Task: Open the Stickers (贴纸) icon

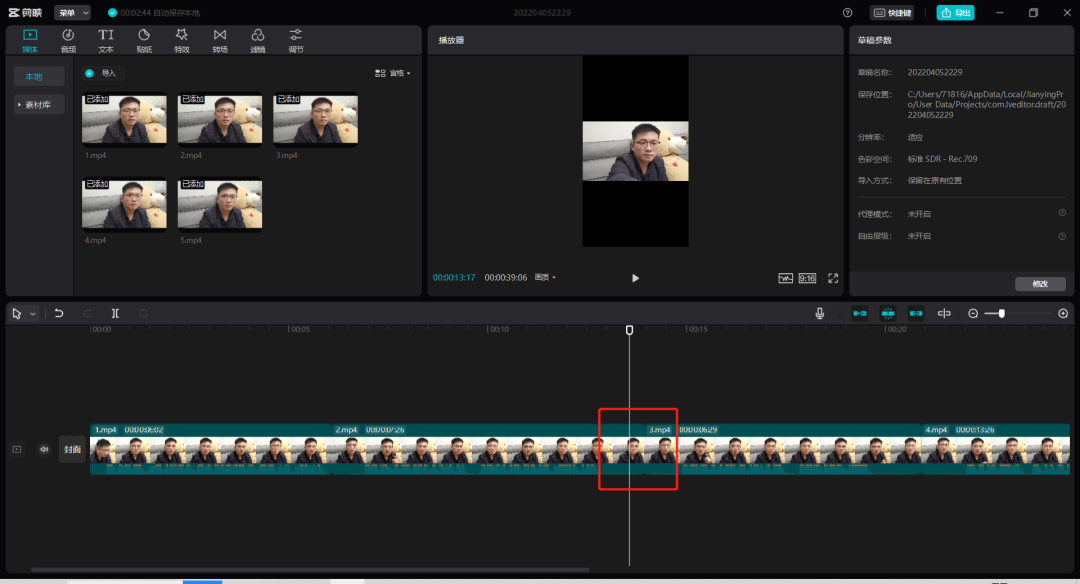Action: point(144,40)
